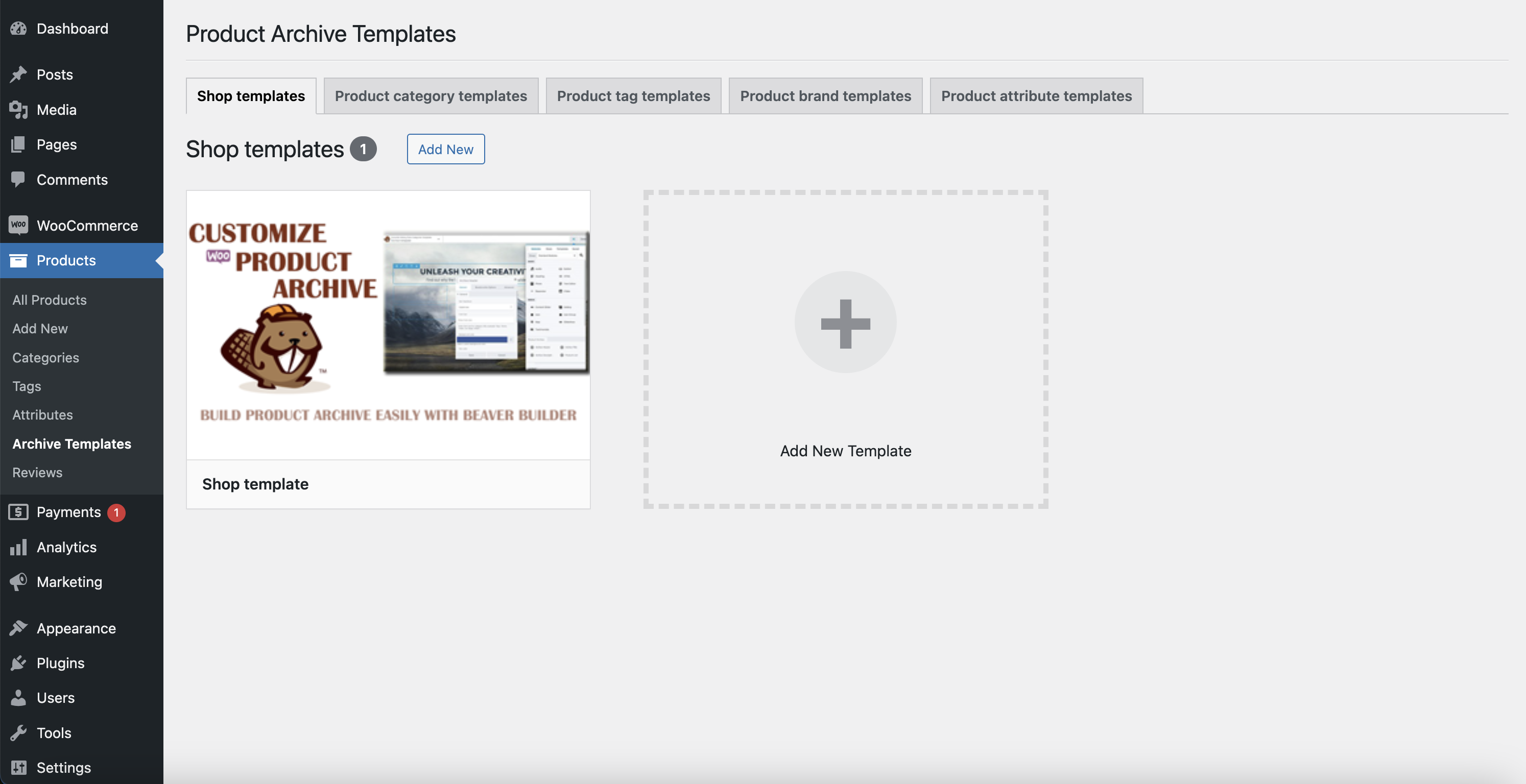Select the Product brand templates tab
The height and width of the screenshot is (784, 1526).
(x=825, y=96)
